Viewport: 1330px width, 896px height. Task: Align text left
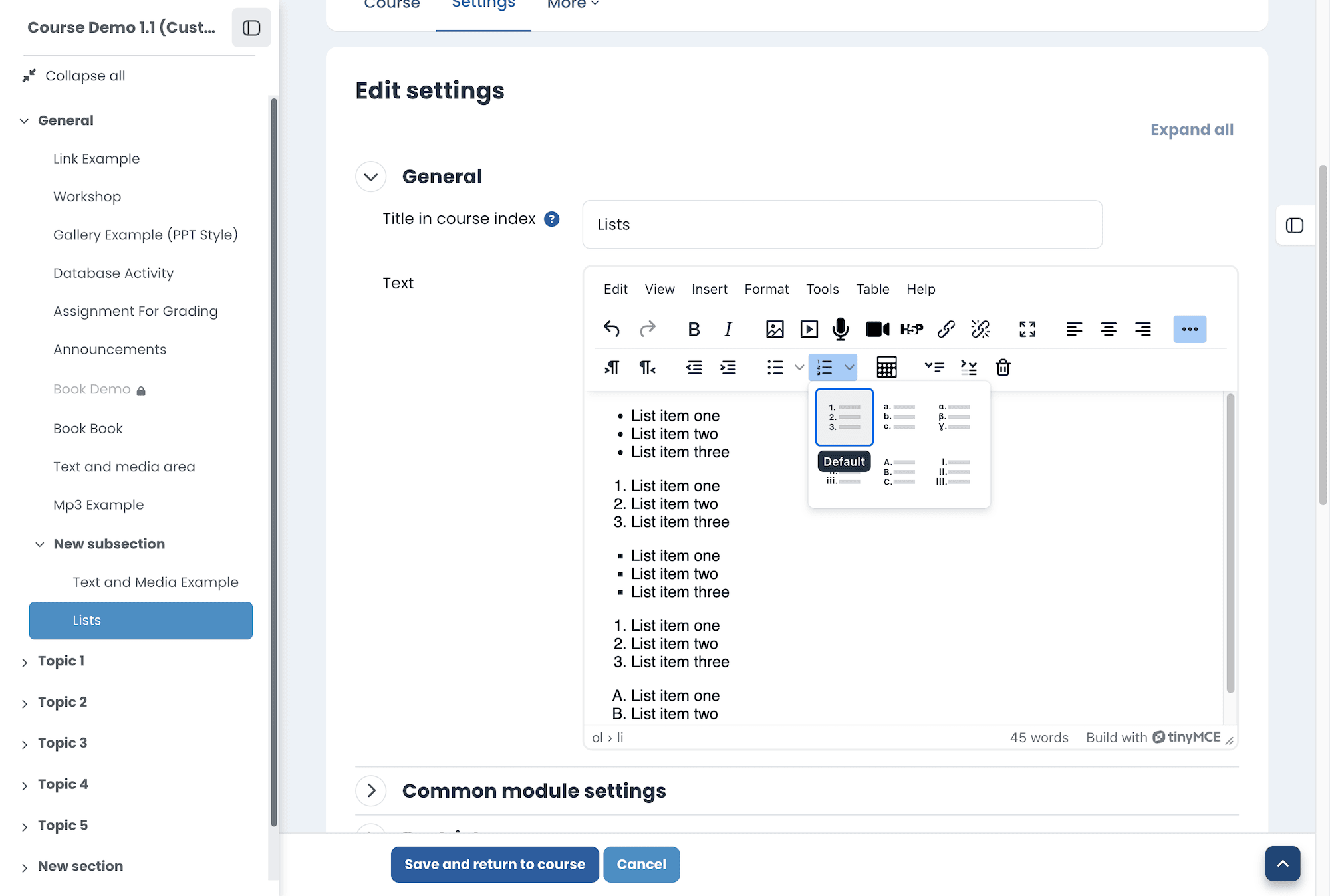pyautogui.click(x=1074, y=329)
